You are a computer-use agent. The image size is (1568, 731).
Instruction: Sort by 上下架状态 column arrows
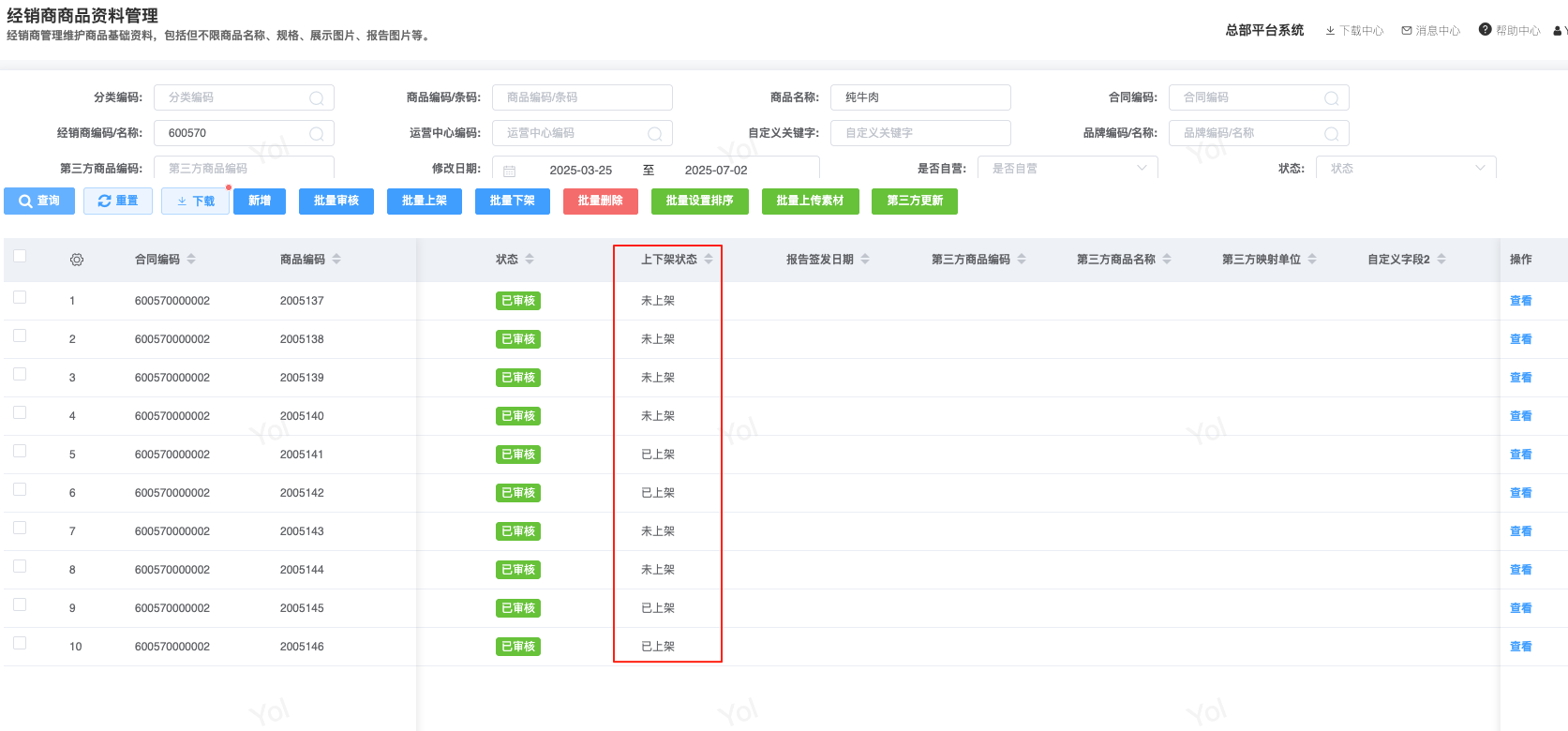709,260
